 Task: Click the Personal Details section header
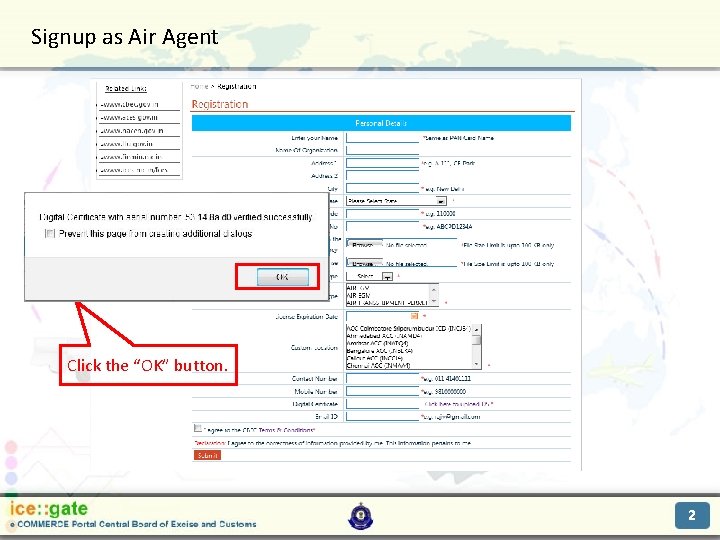pos(381,124)
